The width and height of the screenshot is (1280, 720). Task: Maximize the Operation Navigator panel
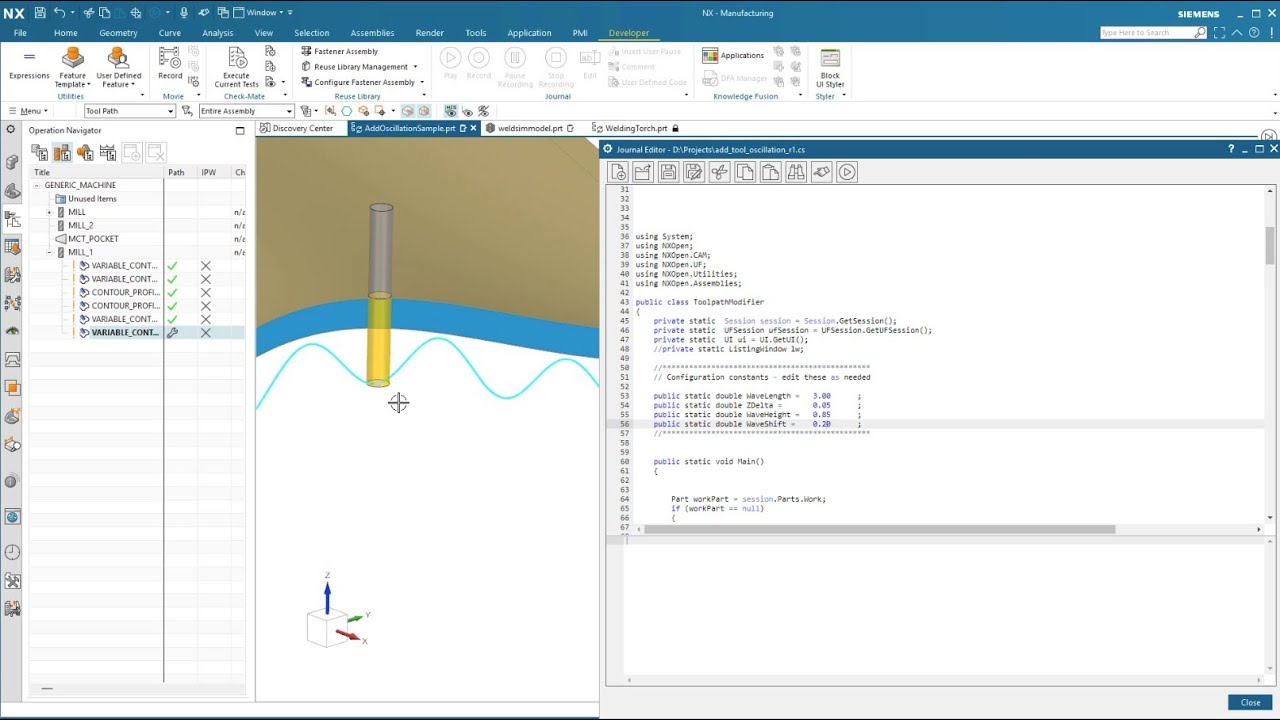tap(240, 130)
